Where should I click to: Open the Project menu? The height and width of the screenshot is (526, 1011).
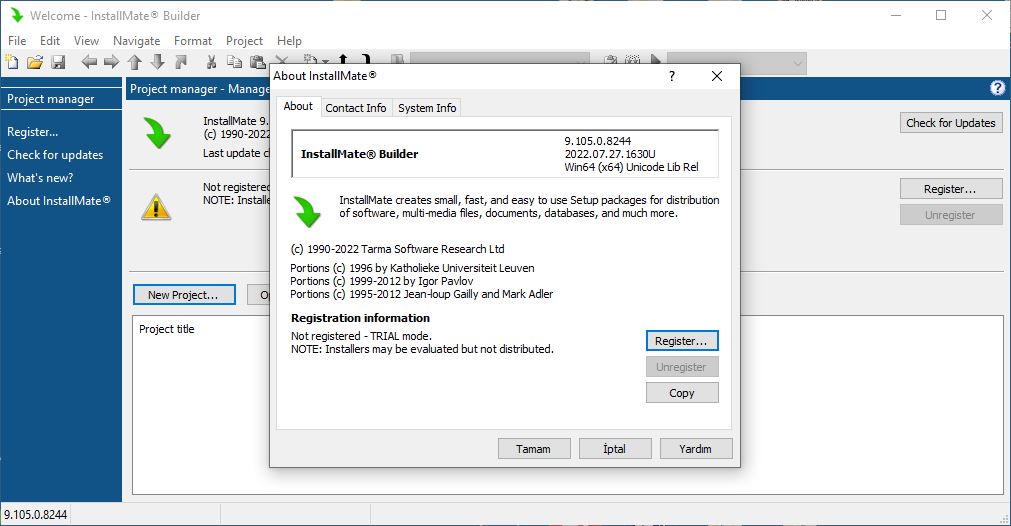[x=244, y=41]
